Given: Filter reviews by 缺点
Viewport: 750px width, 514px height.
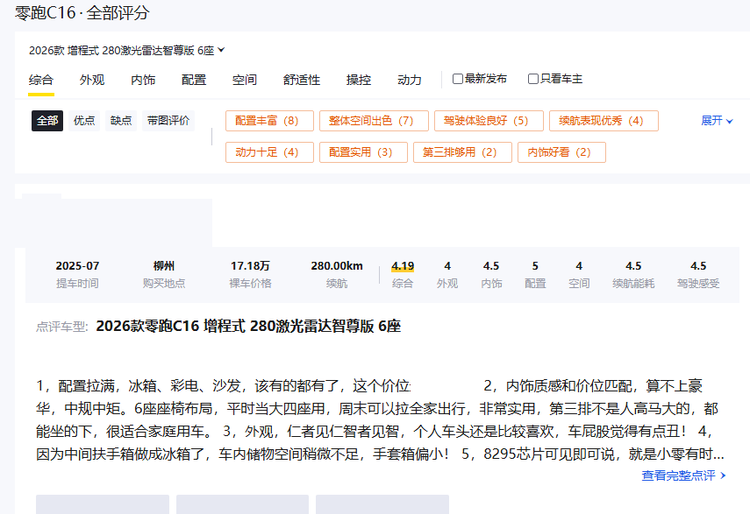Looking at the screenshot, I should click(x=121, y=120).
